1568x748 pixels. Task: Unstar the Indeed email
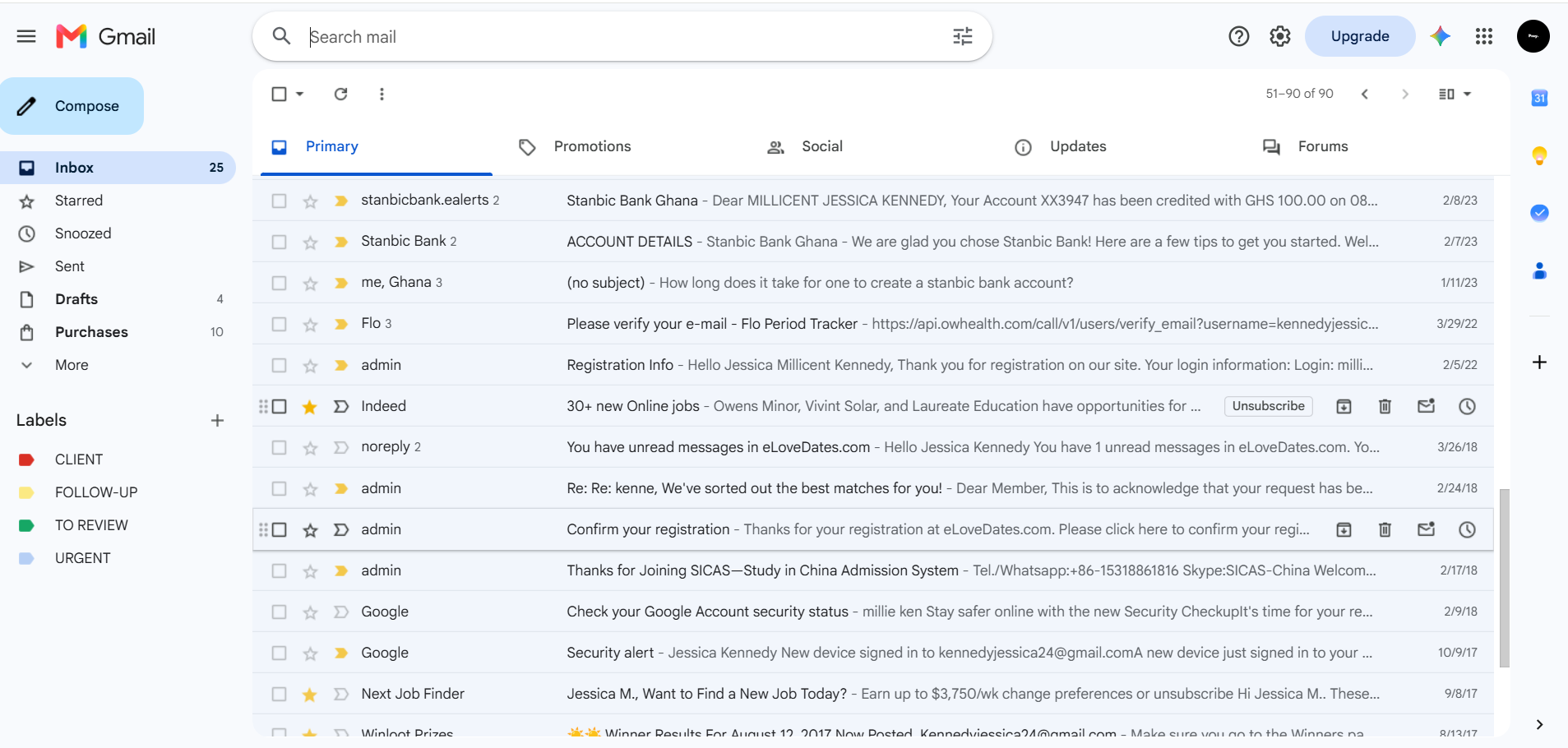click(x=310, y=406)
